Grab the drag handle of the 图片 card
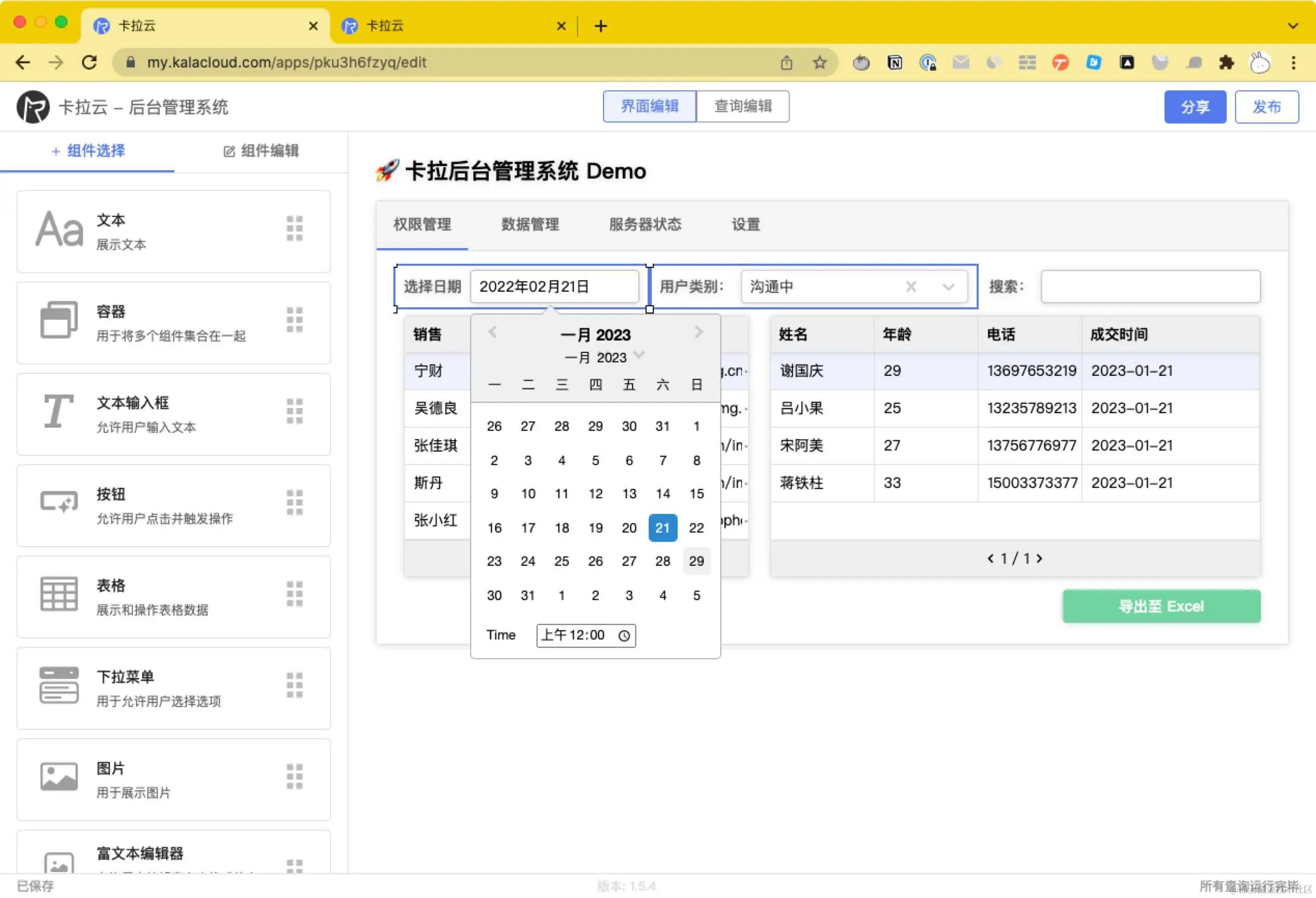This screenshot has height=898, width=1316. click(x=294, y=777)
